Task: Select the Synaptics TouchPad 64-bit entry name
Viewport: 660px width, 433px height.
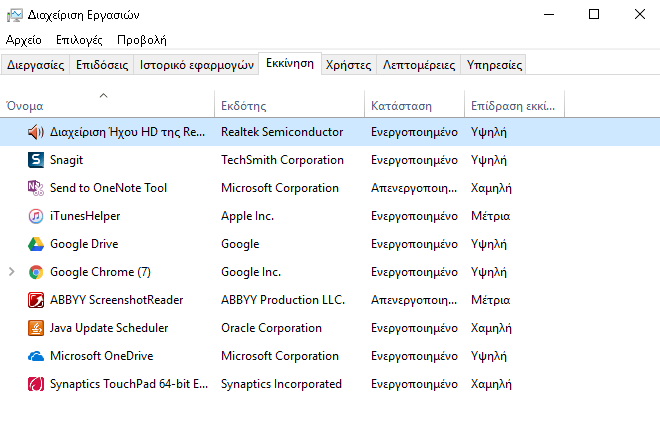Action: pyautogui.click(x=129, y=384)
